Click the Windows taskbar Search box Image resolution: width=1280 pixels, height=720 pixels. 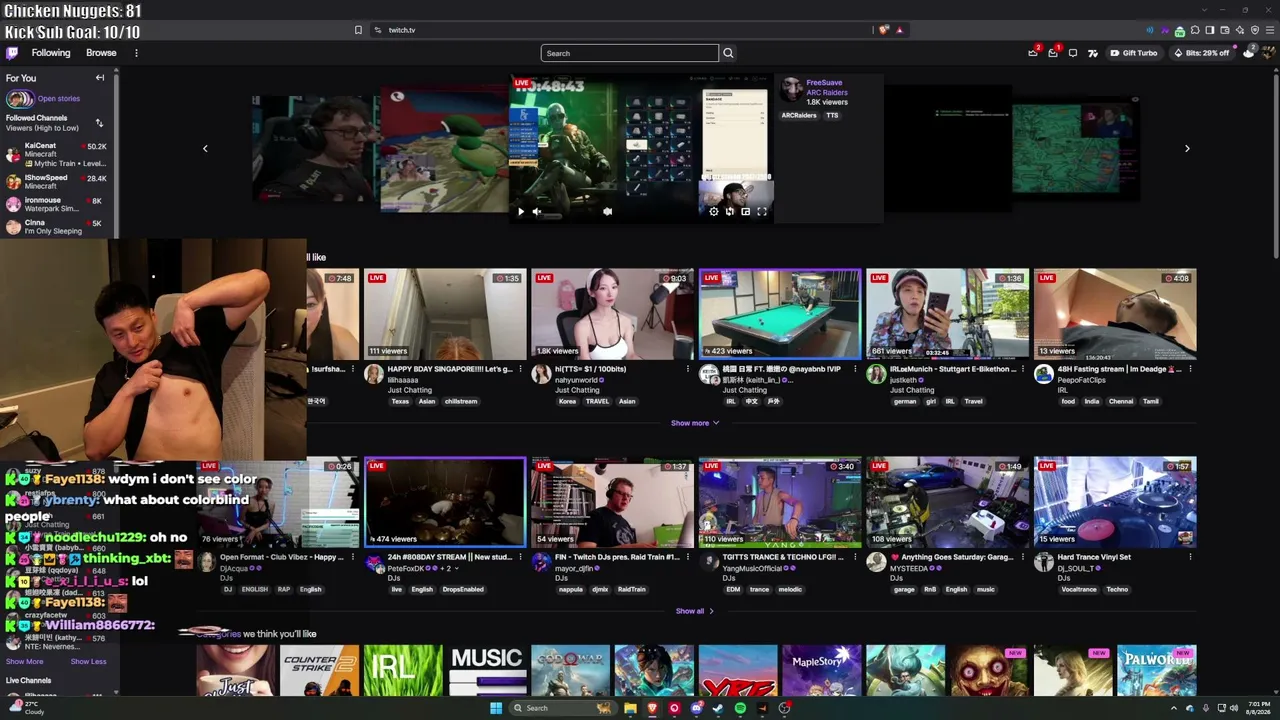click(x=563, y=708)
